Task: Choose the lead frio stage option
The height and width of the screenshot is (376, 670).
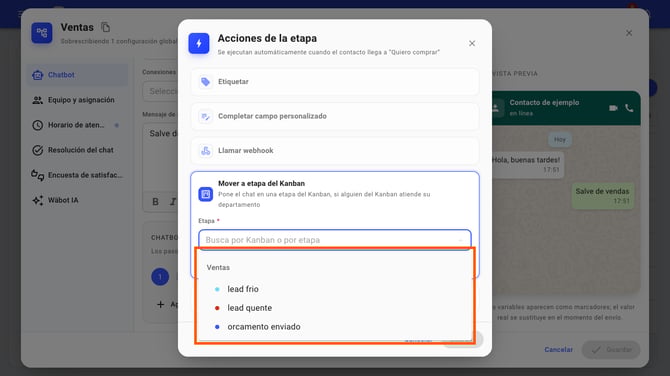Action: click(x=335, y=289)
